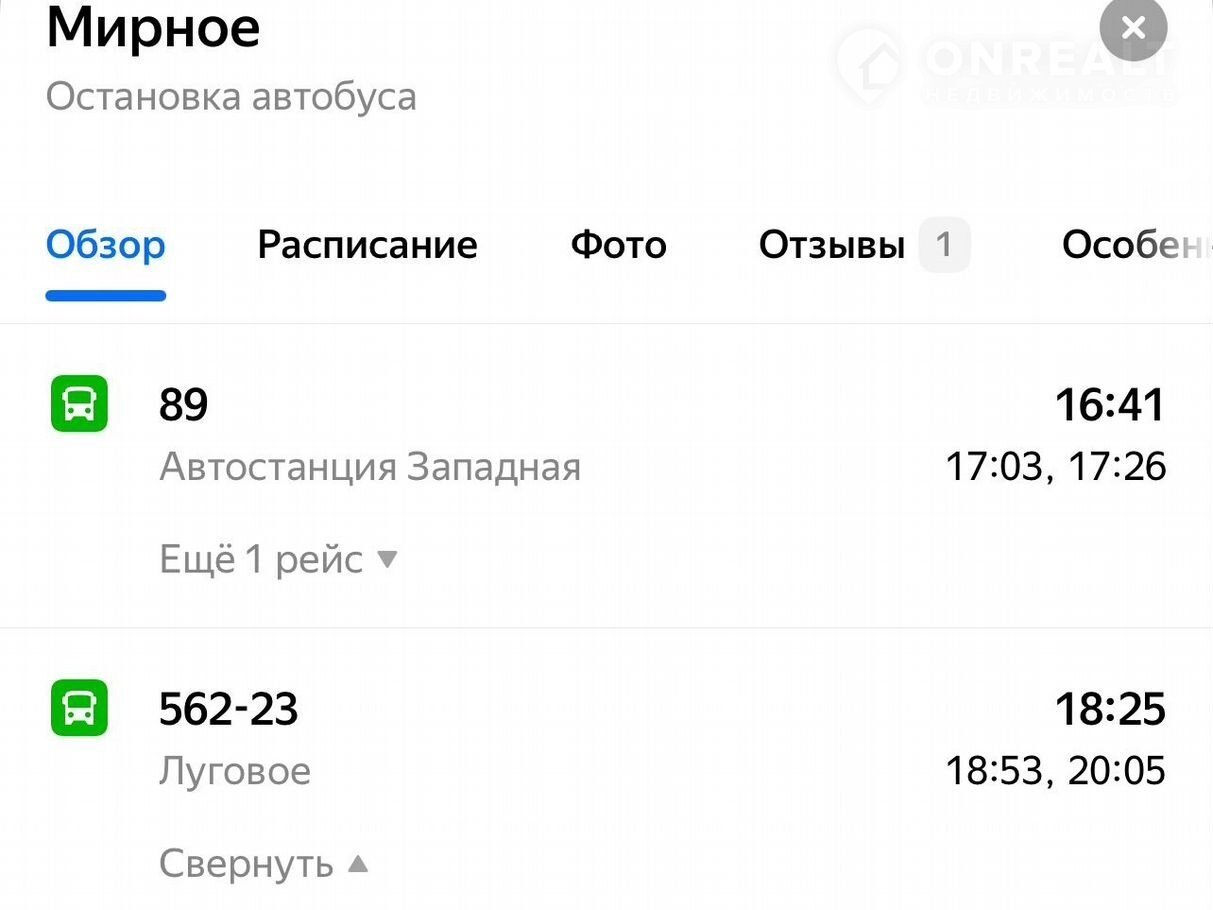This screenshot has height=910, width=1213.
Task: Switch to the Расписание tab
Action: point(367,245)
